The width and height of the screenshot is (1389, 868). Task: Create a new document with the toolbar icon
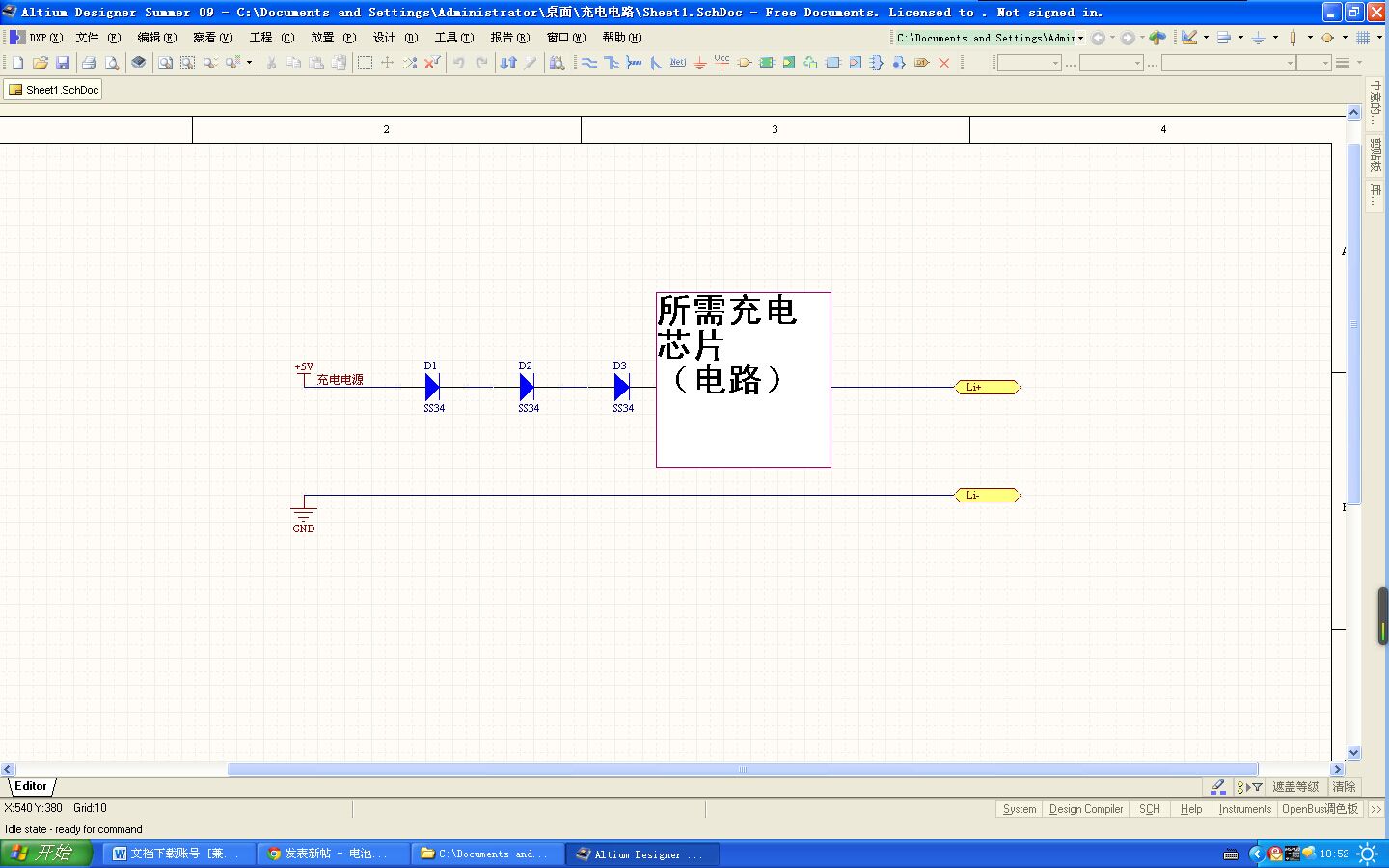17,63
